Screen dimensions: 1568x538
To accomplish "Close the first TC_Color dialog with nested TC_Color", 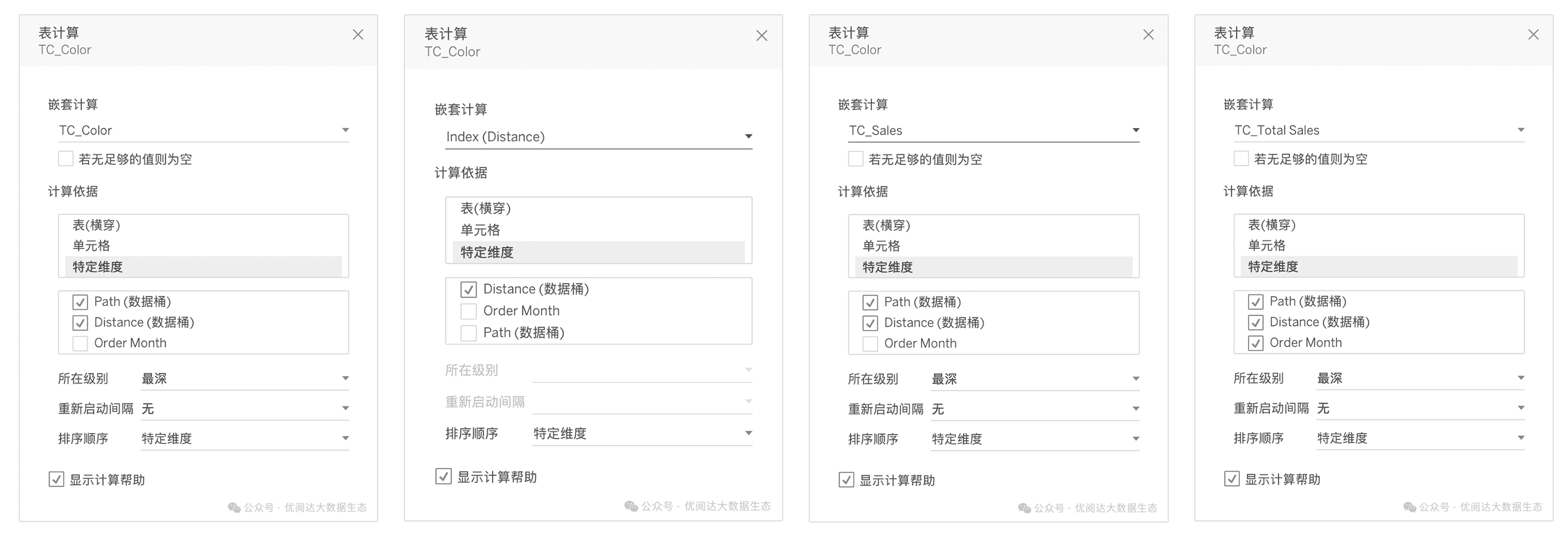I will tap(358, 35).
